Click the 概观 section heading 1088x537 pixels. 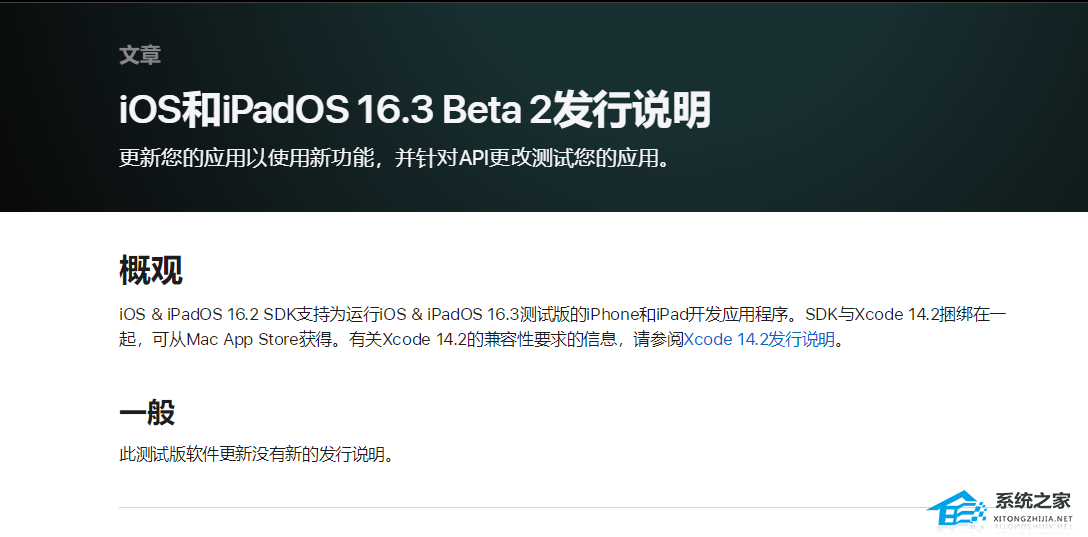click(151, 270)
